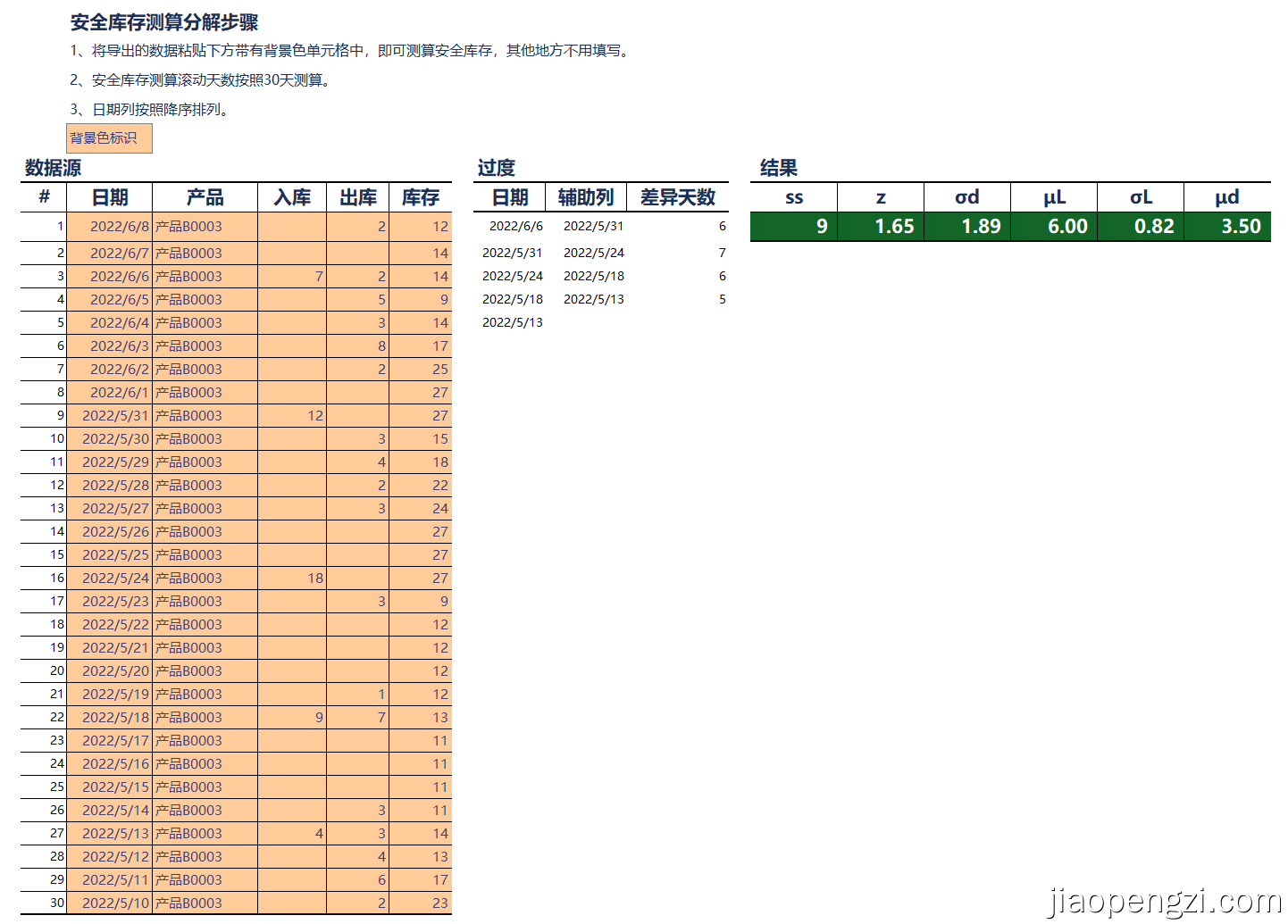Click 辅助列 cell 2022/5/13
Viewport: 1288px width, 924px height.
[586, 300]
